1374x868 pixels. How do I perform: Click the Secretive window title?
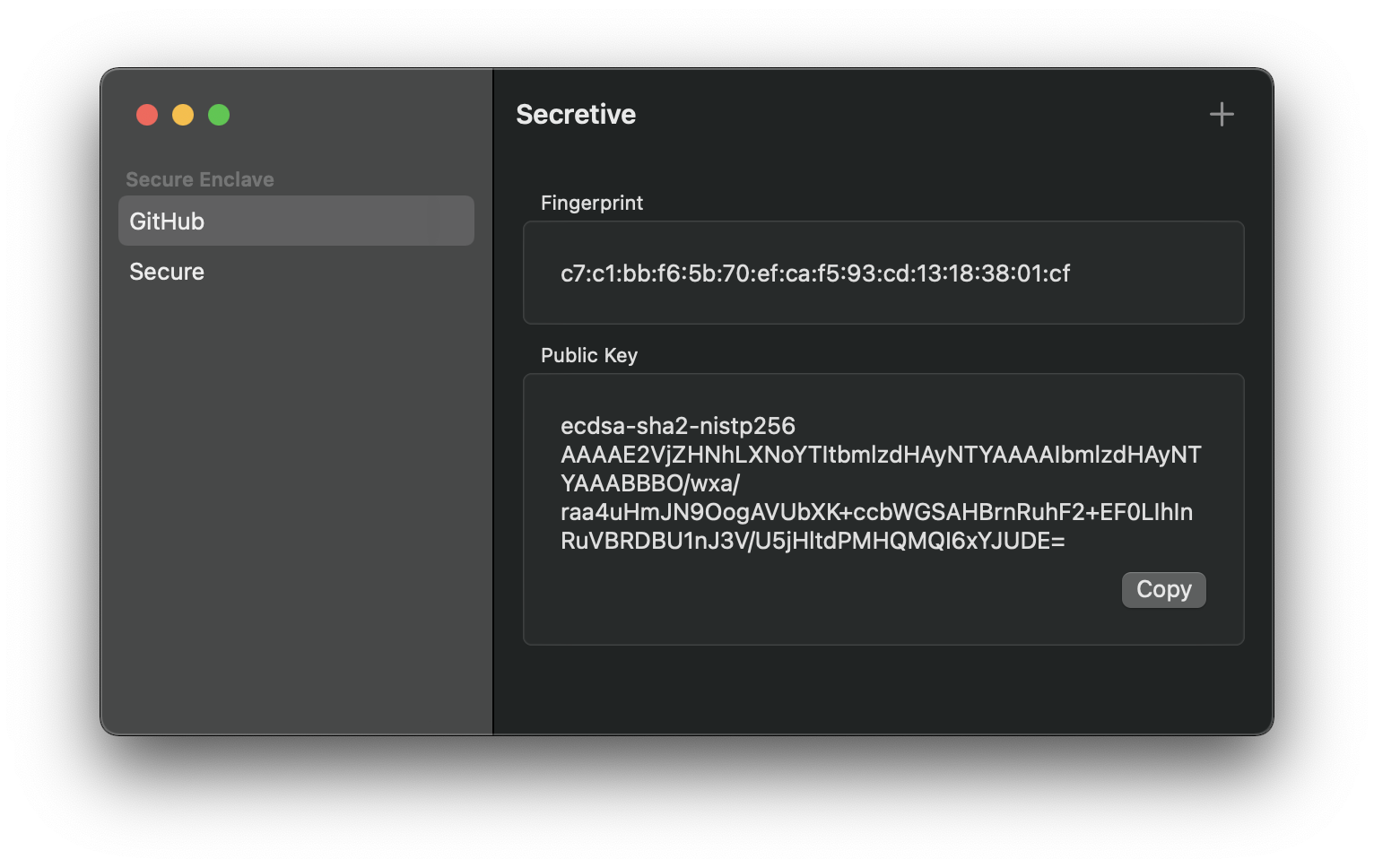click(575, 114)
